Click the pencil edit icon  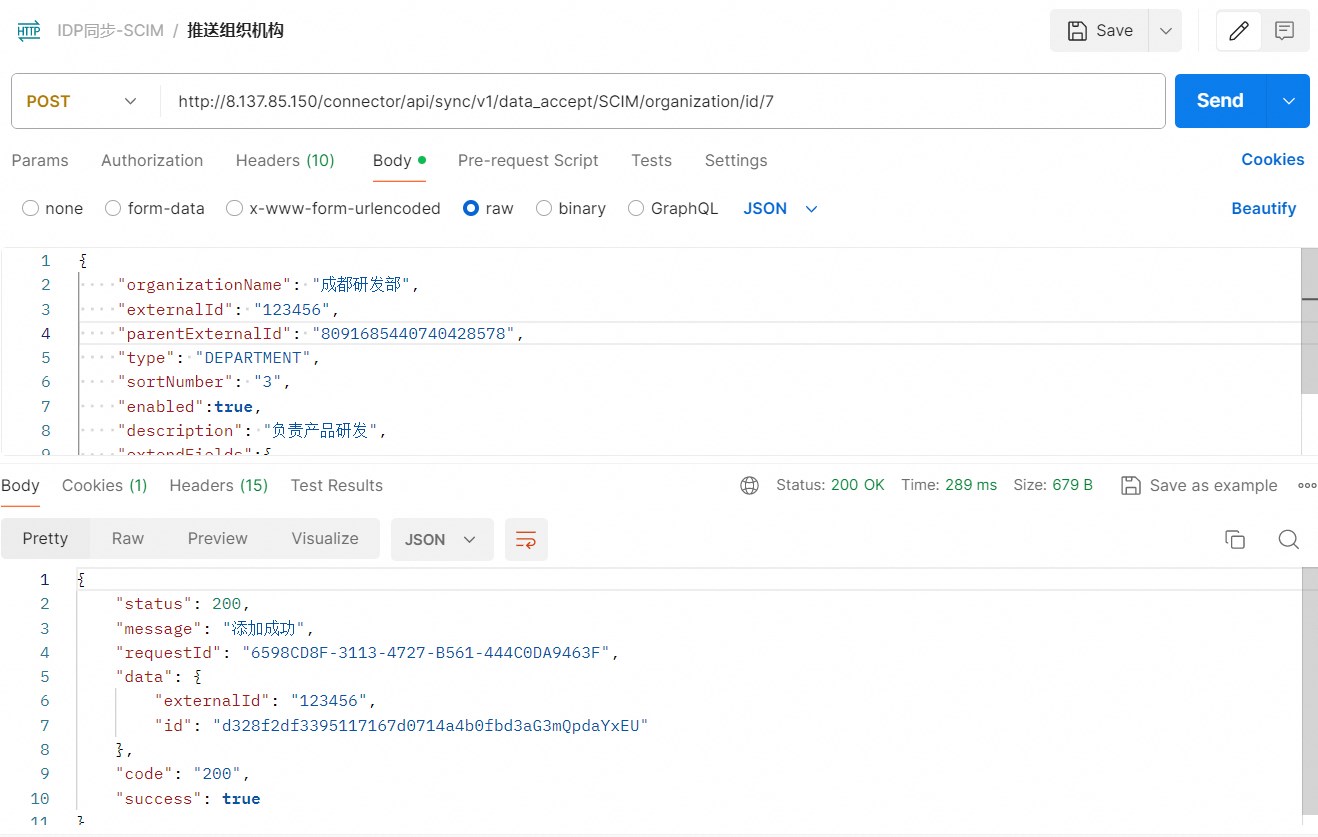1238,31
